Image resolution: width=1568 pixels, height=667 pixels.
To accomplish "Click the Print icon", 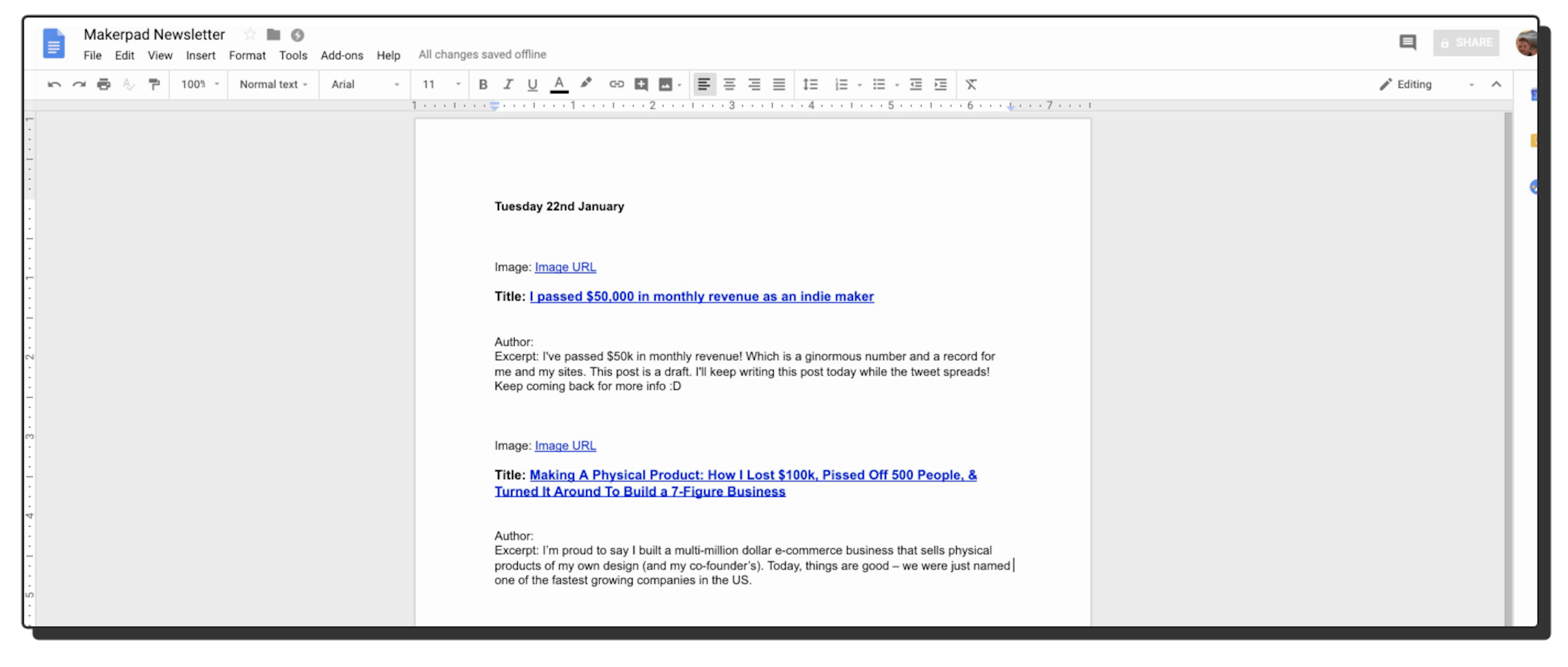I will click(x=104, y=84).
